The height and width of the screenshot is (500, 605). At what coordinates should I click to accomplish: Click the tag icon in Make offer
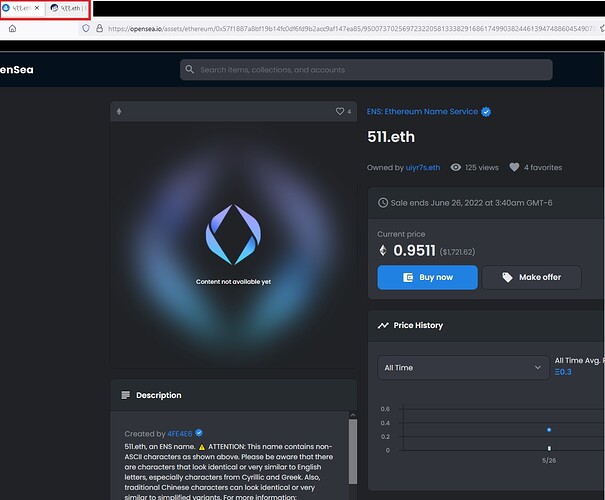pos(507,277)
